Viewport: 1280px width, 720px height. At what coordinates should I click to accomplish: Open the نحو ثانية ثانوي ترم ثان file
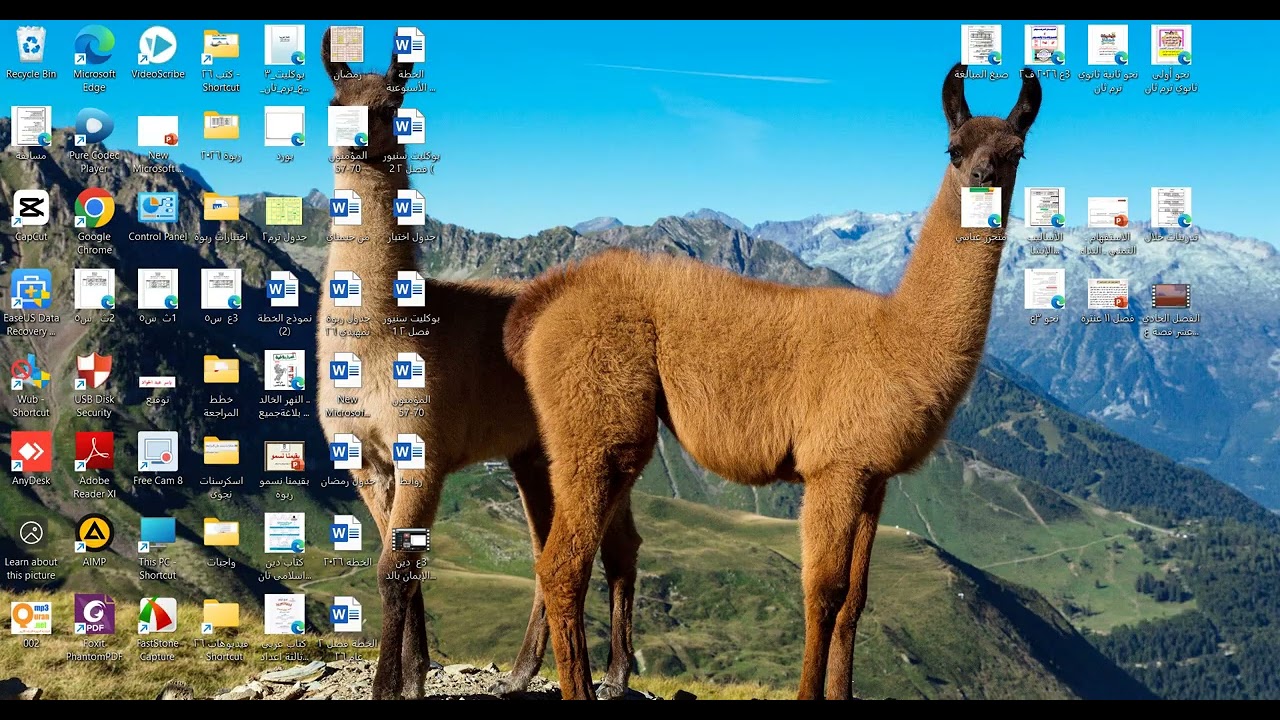(x=1108, y=46)
